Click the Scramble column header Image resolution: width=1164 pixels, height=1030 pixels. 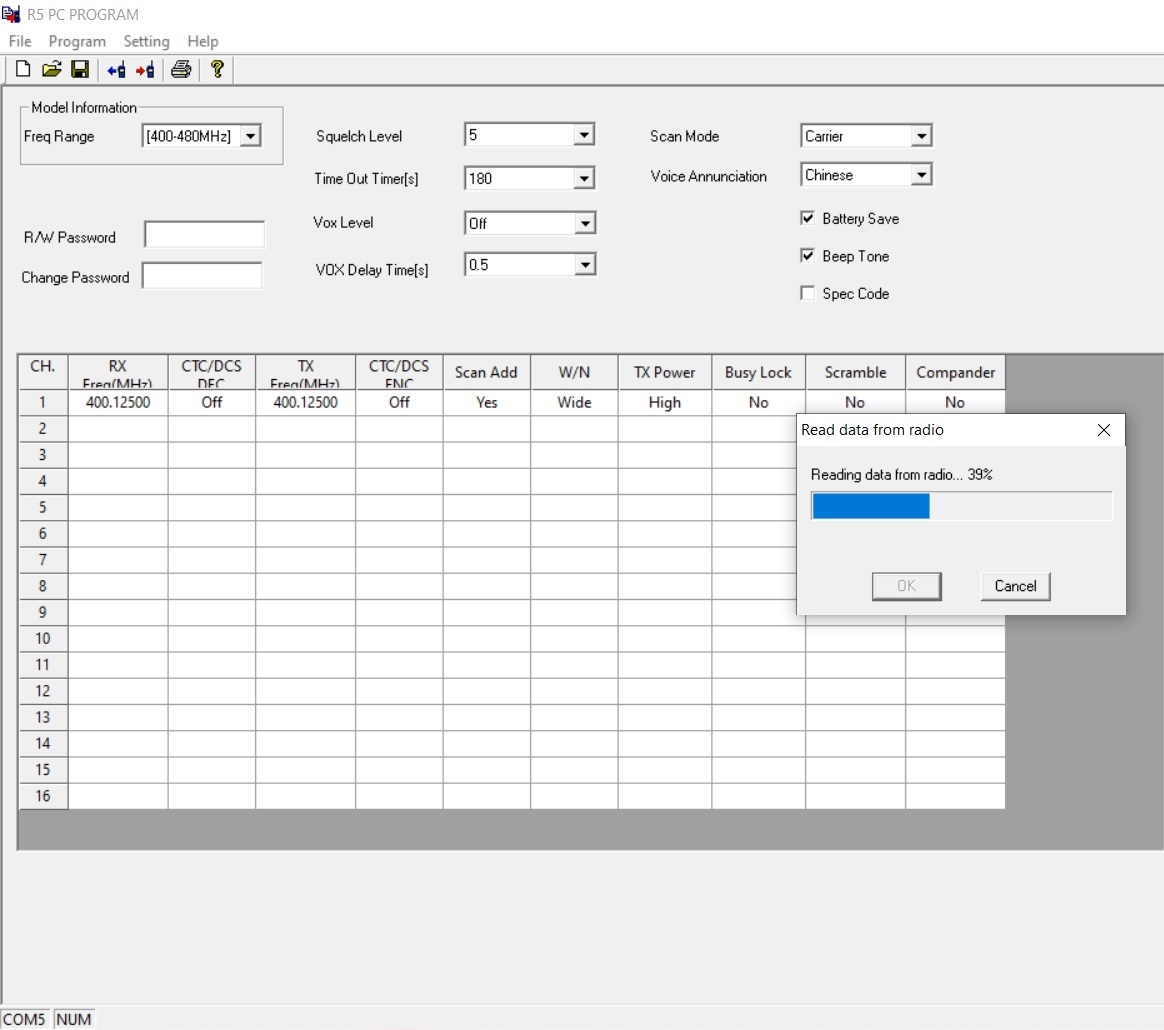855,372
